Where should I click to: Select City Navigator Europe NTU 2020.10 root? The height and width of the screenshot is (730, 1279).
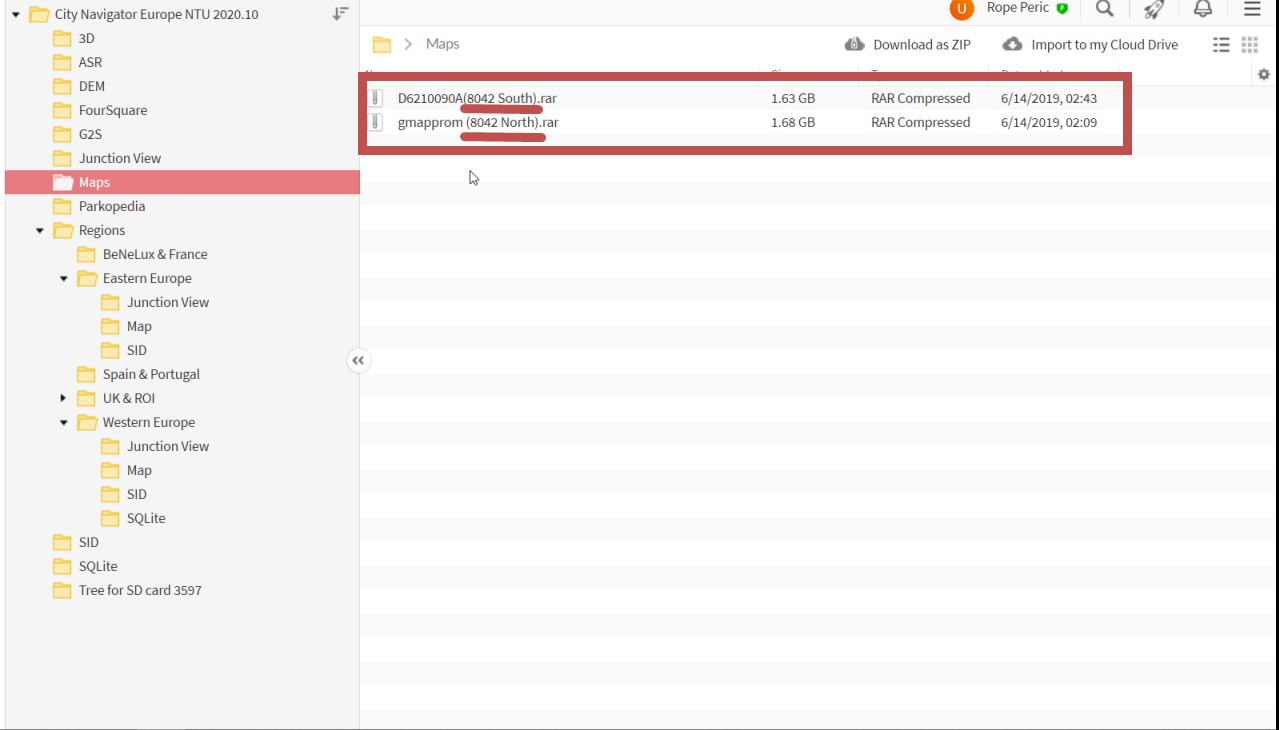(144, 14)
